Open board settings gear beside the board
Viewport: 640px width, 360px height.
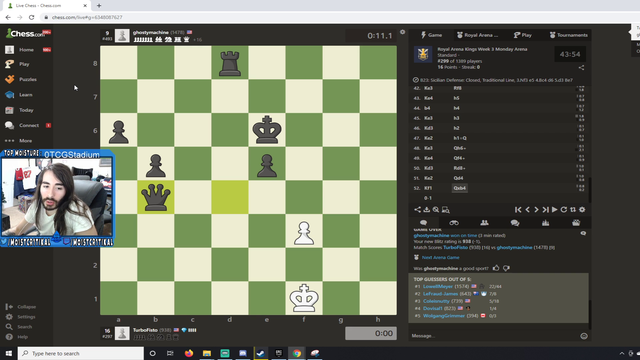click(x=402, y=32)
